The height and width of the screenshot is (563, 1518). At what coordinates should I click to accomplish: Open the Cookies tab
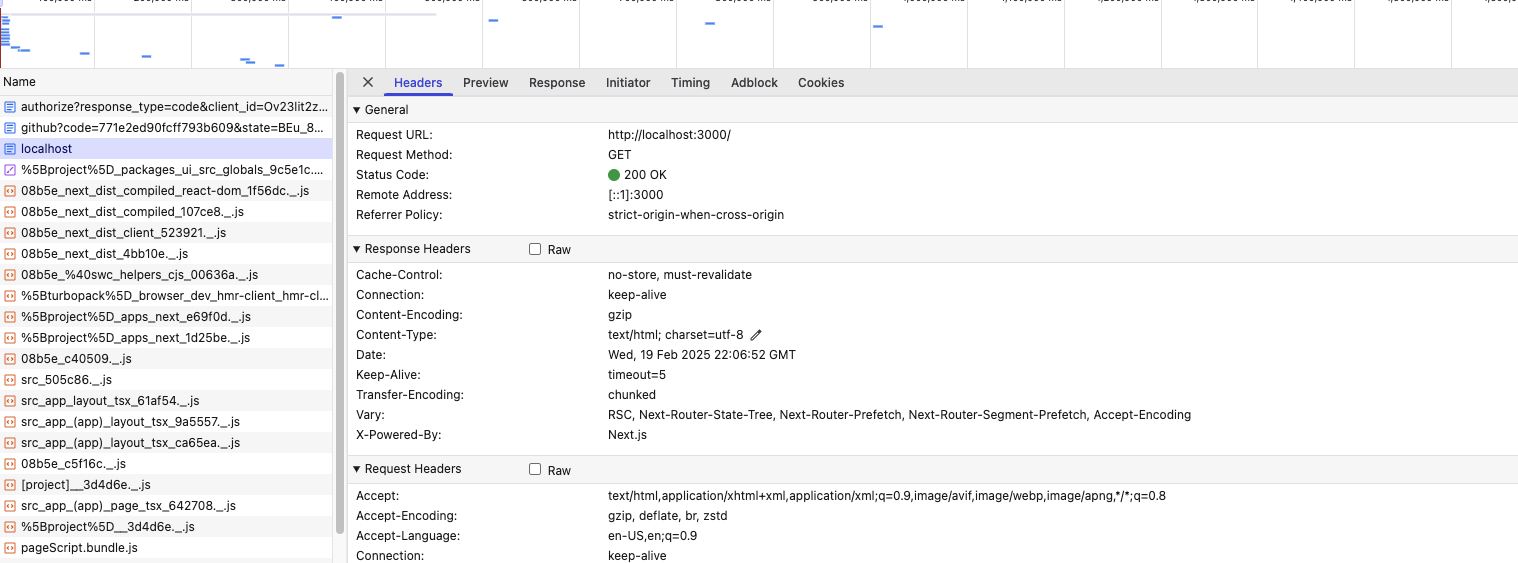(820, 83)
